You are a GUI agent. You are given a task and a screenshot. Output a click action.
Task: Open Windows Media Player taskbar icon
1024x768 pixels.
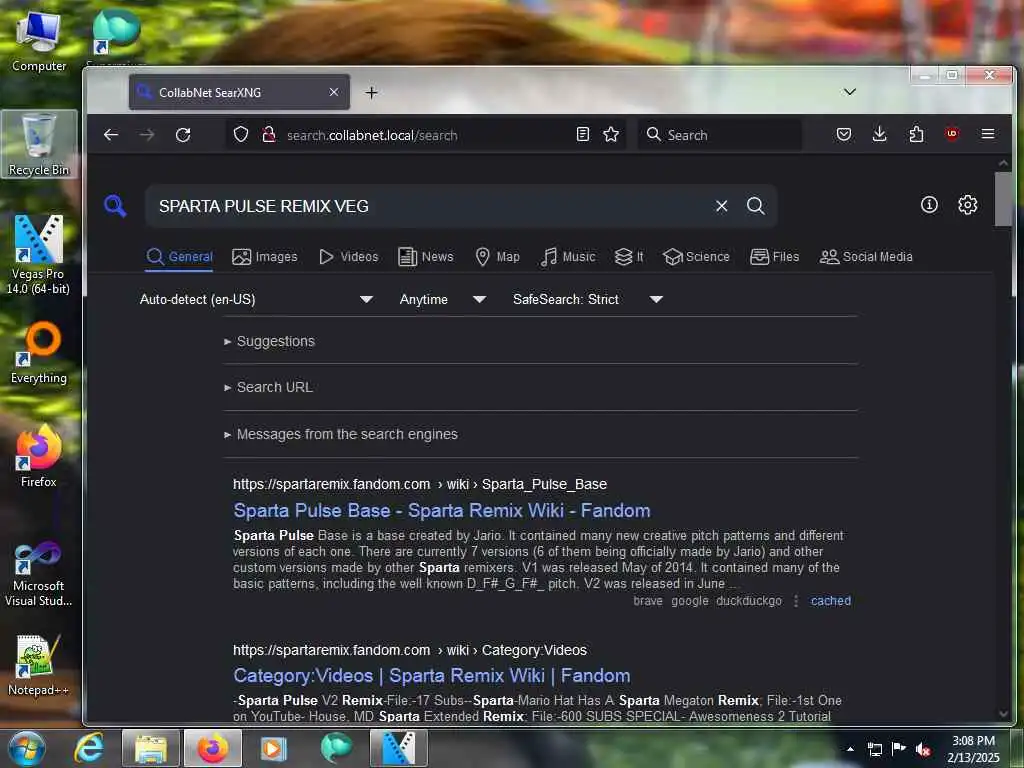tap(274, 748)
